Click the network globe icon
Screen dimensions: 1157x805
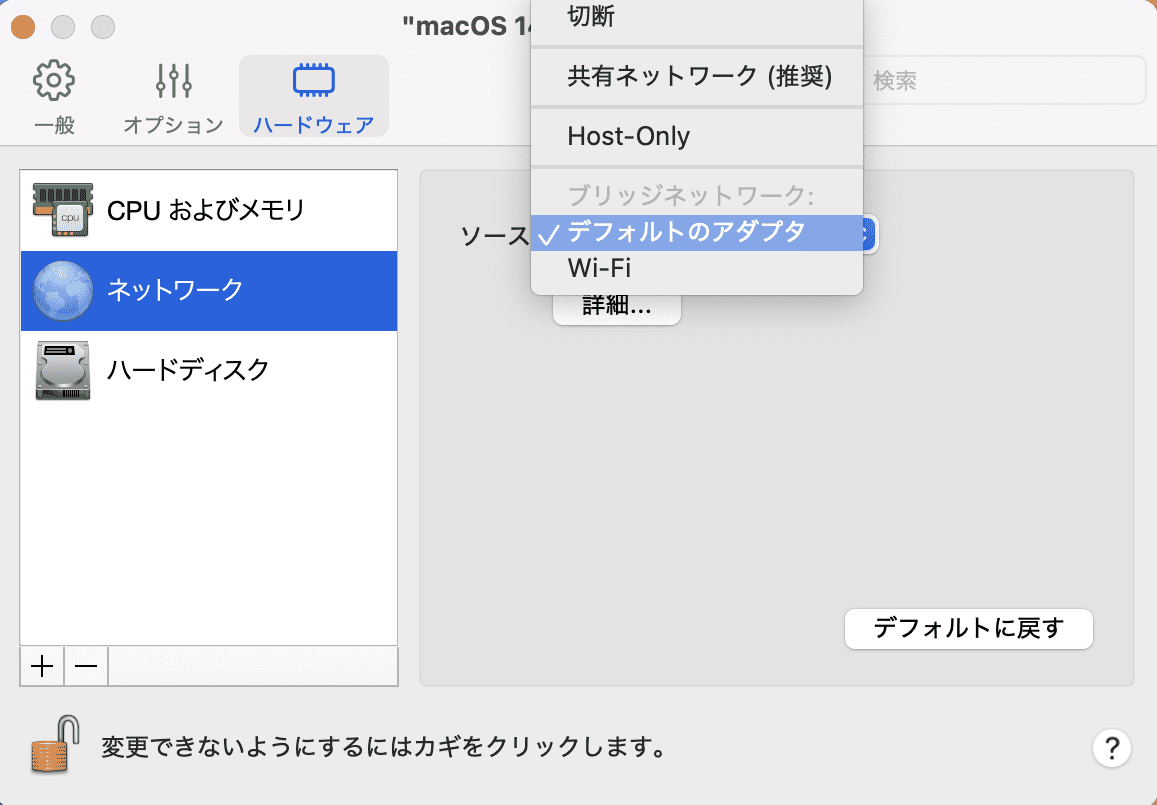63,291
